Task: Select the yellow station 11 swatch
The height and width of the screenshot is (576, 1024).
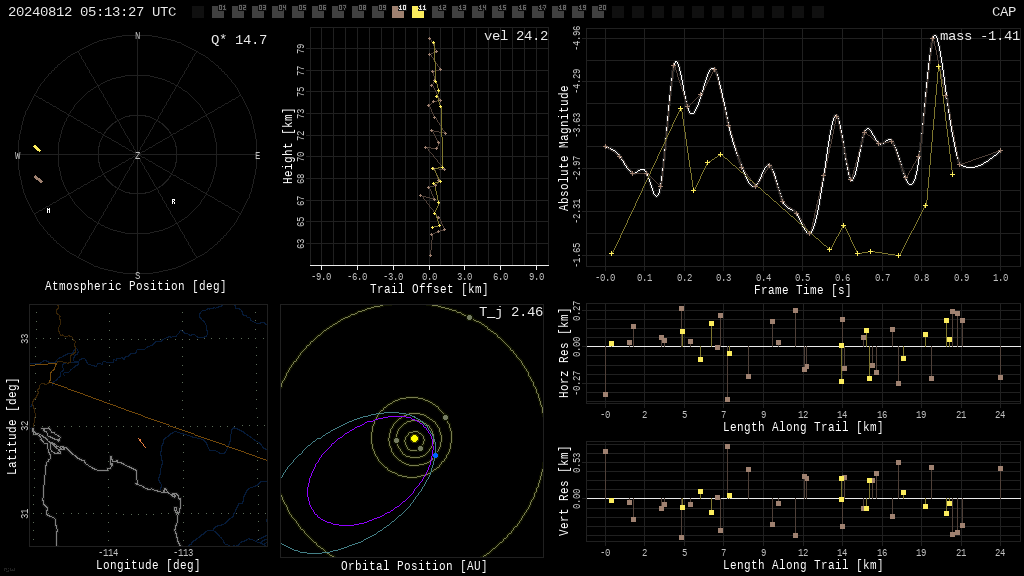Action: click(x=418, y=12)
